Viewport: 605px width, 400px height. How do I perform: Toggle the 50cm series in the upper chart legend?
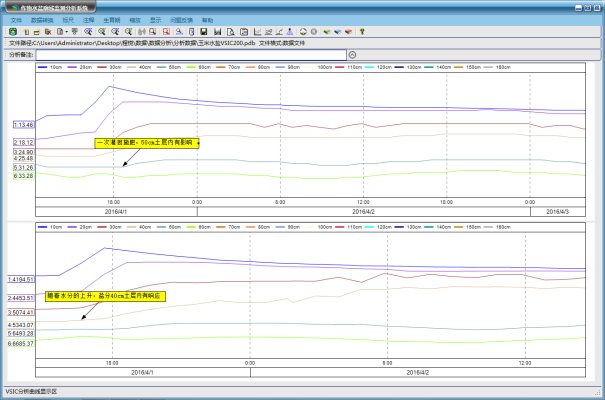169,67
